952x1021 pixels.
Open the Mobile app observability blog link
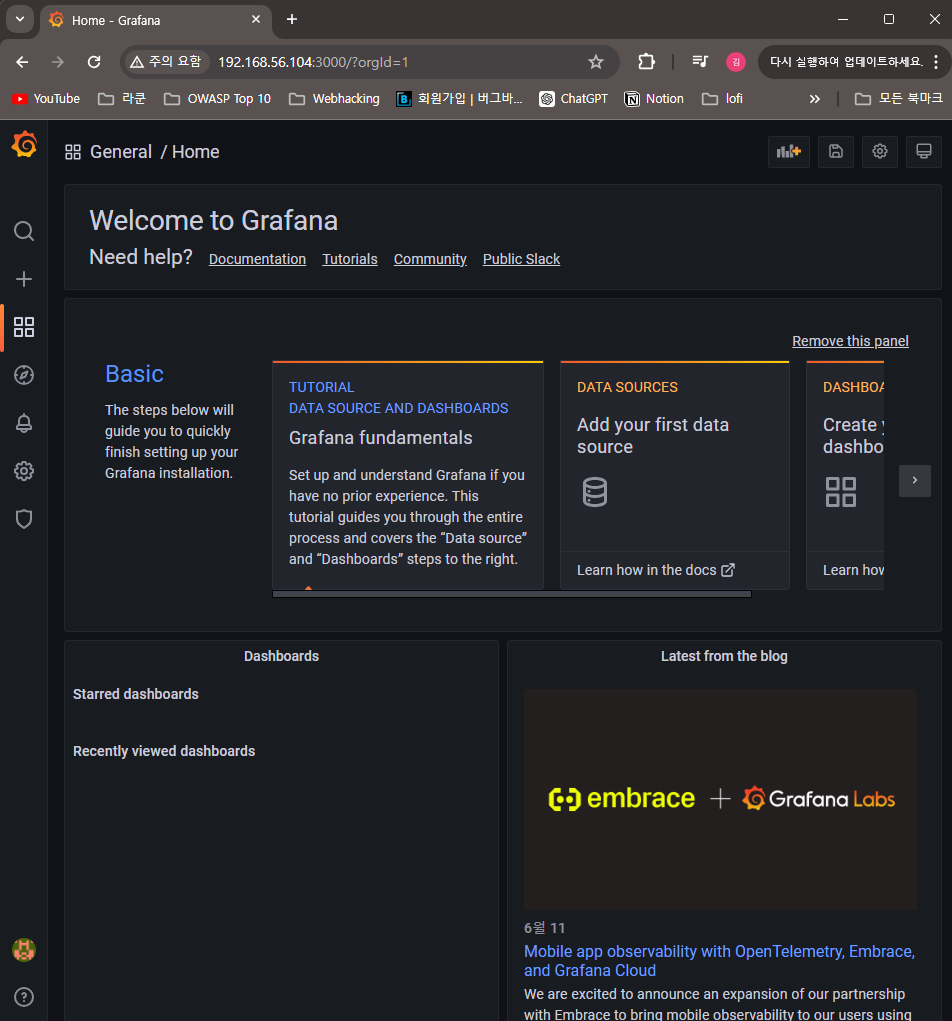tap(719, 960)
